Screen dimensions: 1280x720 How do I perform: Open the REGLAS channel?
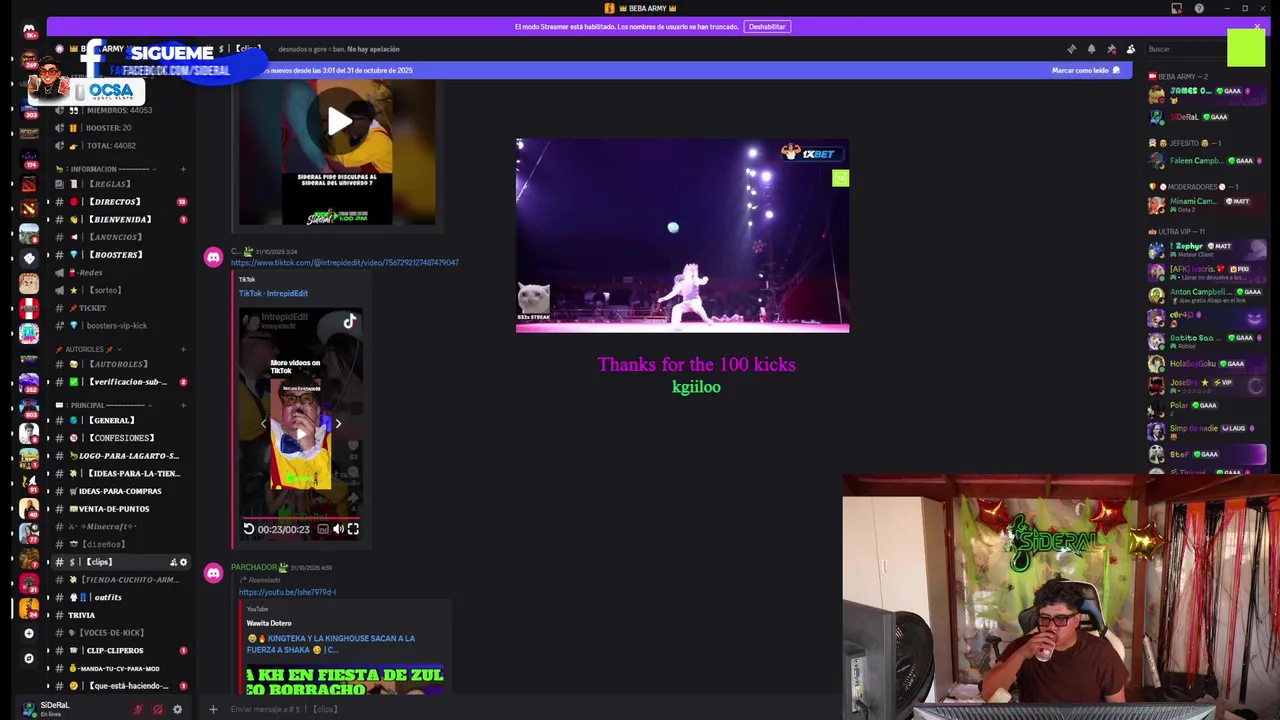pyautogui.click(x=119, y=184)
